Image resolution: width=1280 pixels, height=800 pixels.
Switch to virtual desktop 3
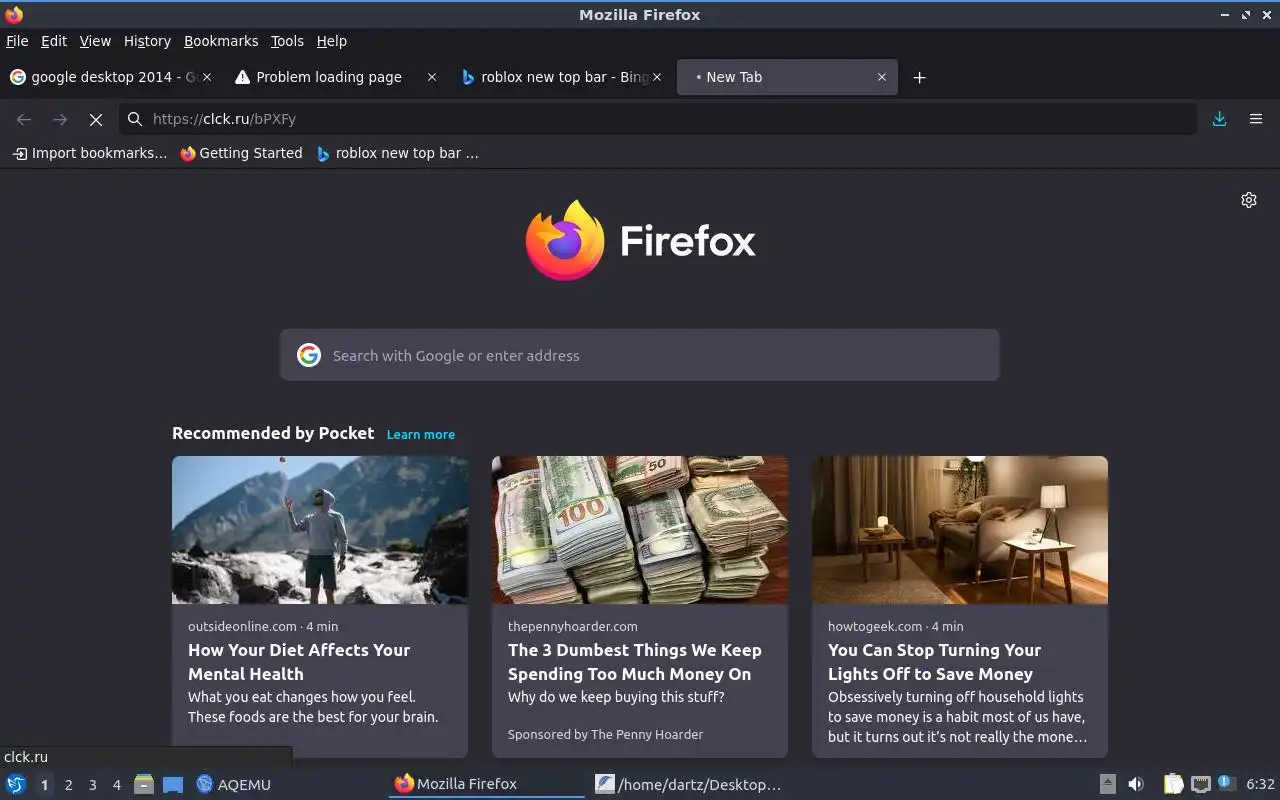(93, 785)
